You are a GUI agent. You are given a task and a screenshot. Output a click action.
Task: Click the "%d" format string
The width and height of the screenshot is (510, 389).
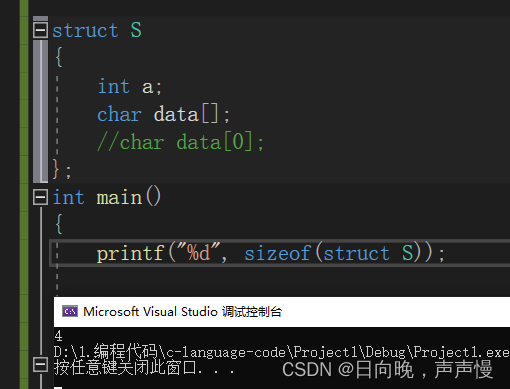[x=198, y=252]
